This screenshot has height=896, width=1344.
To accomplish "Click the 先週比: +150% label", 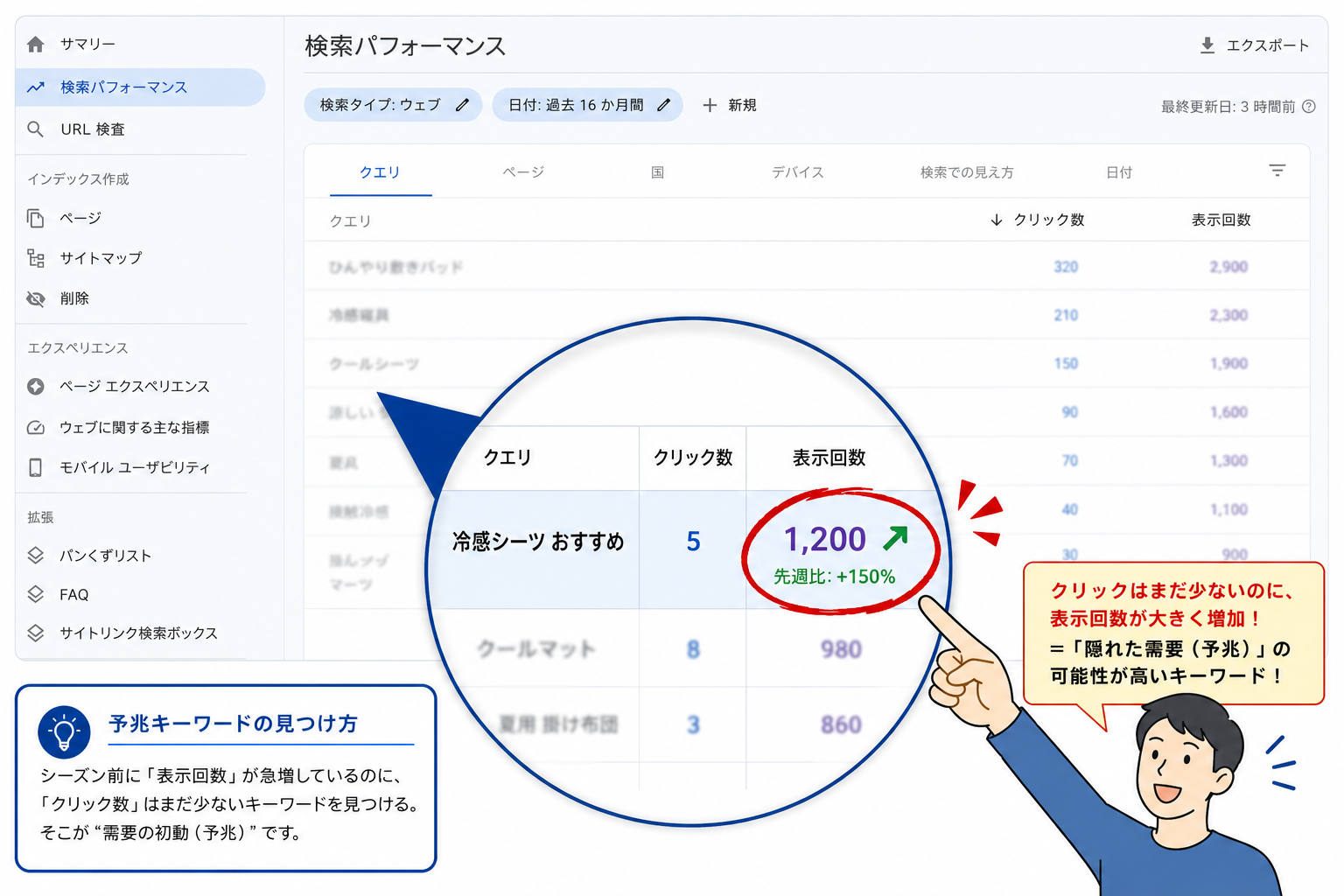I will (835, 577).
